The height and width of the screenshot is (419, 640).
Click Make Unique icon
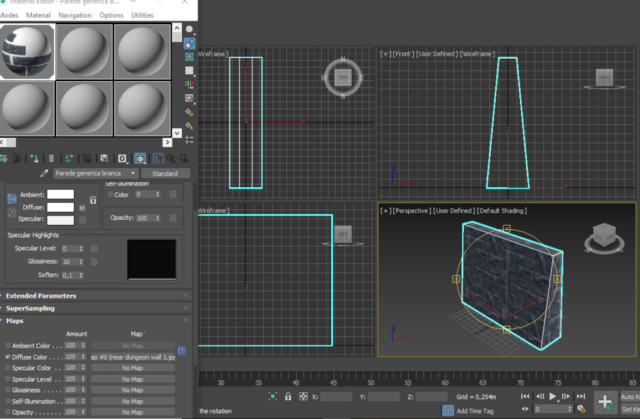coord(87,158)
